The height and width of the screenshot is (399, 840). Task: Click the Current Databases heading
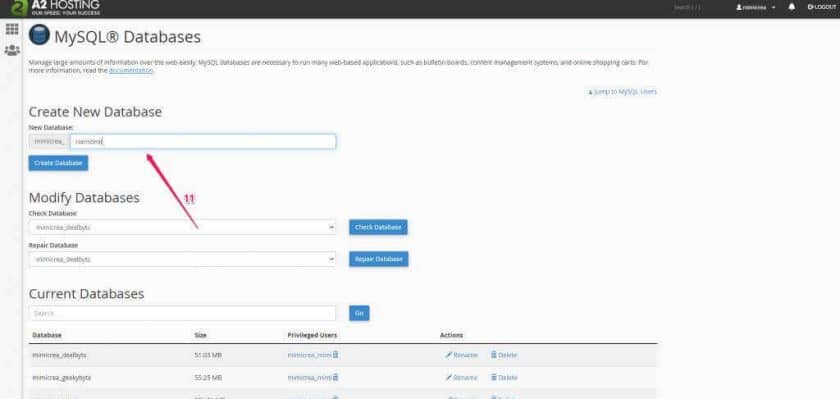(86, 294)
